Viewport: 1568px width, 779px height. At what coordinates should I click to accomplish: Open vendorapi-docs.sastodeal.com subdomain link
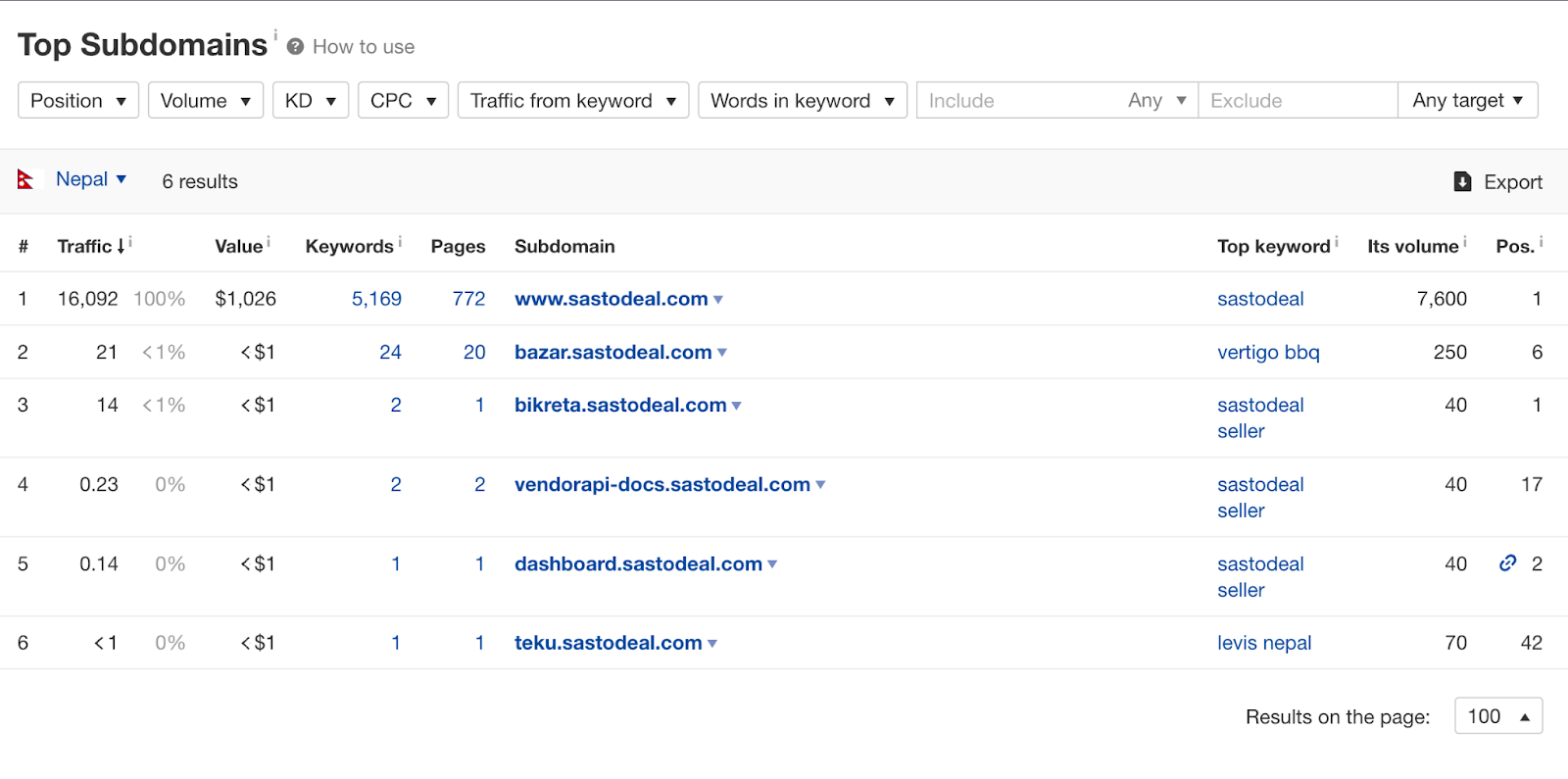click(x=662, y=484)
